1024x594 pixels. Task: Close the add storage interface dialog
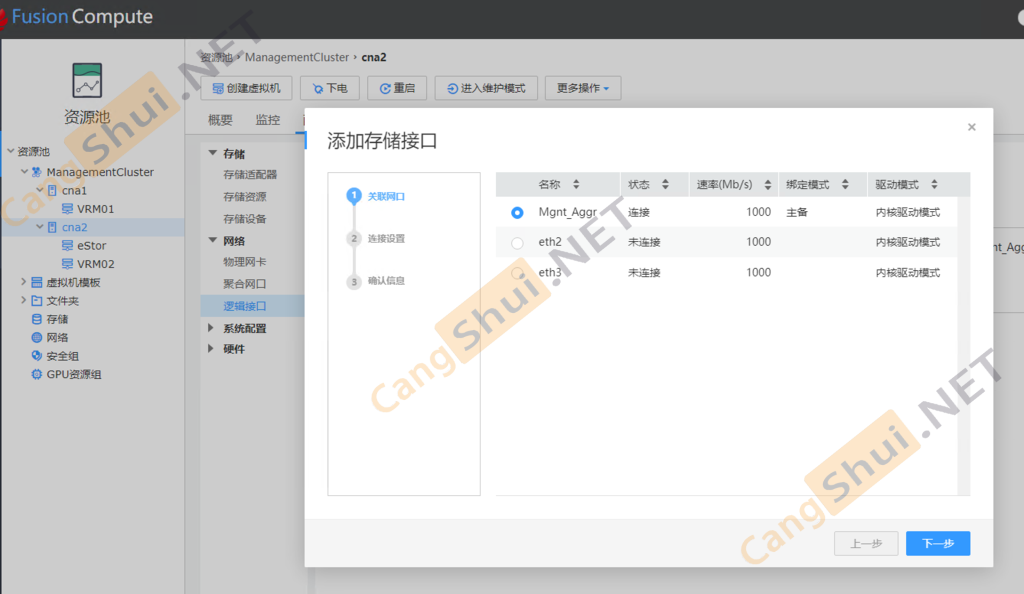[x=972, y=127]
